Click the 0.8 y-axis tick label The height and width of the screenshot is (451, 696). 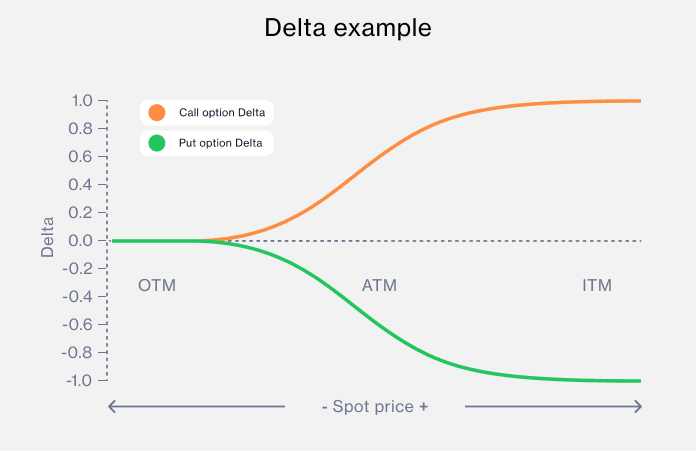(82, 129)
